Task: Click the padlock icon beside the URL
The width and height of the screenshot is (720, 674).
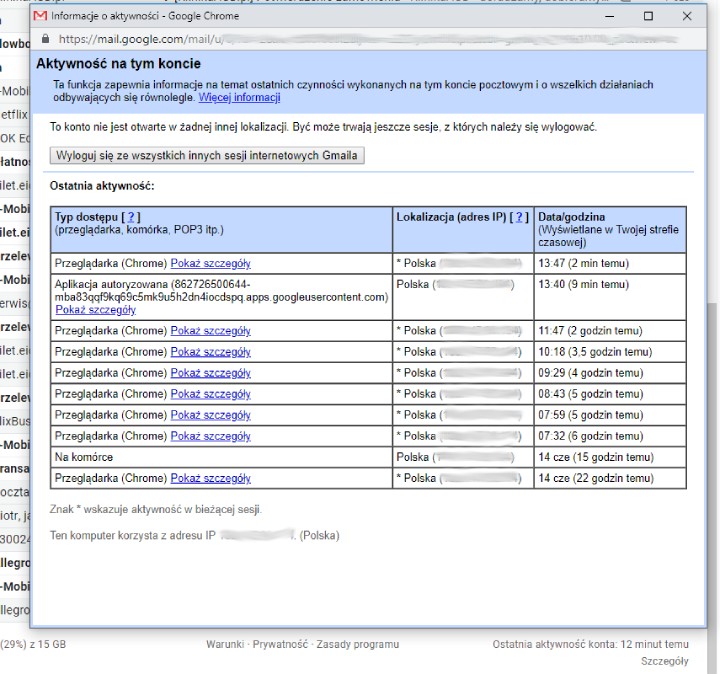Action: pos(43,39)
